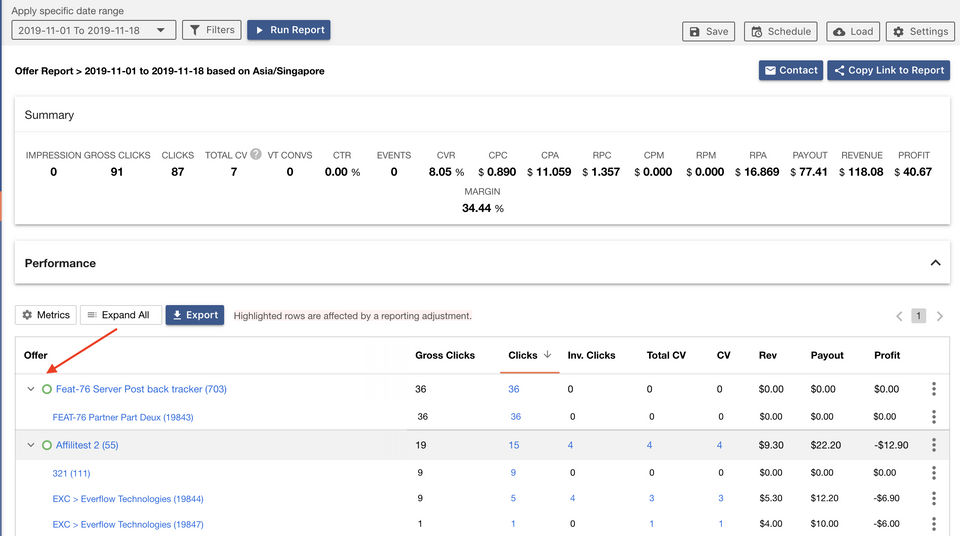
Task: Click Expand All rows button
Action: tap(120, 315)
